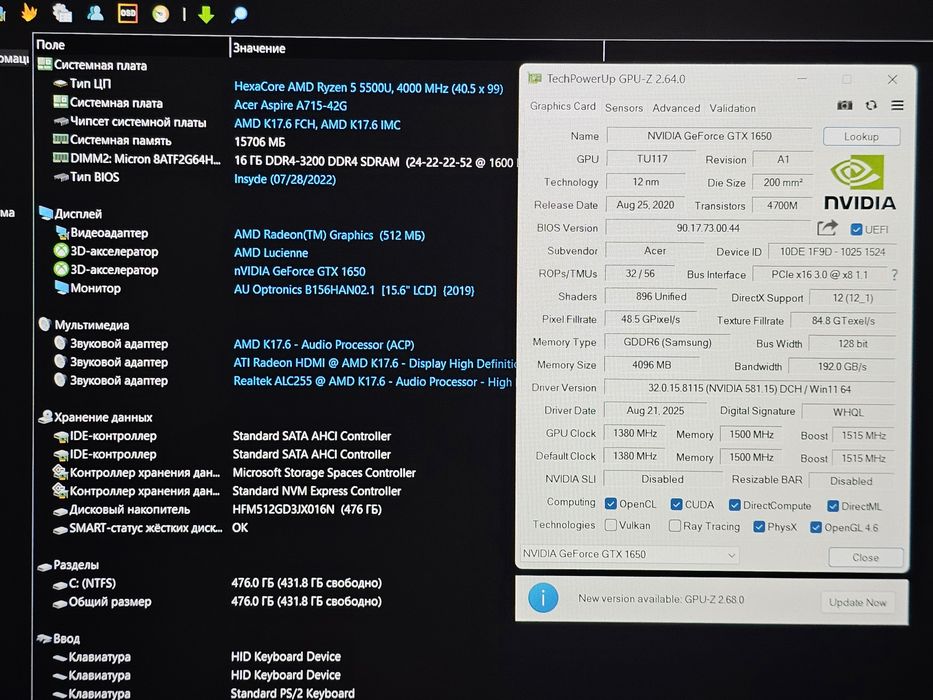The height and width of the screenshot is (700, 933).
Task: Click the Lookup button
Action: pyautogui.click(x=861, y=136)
